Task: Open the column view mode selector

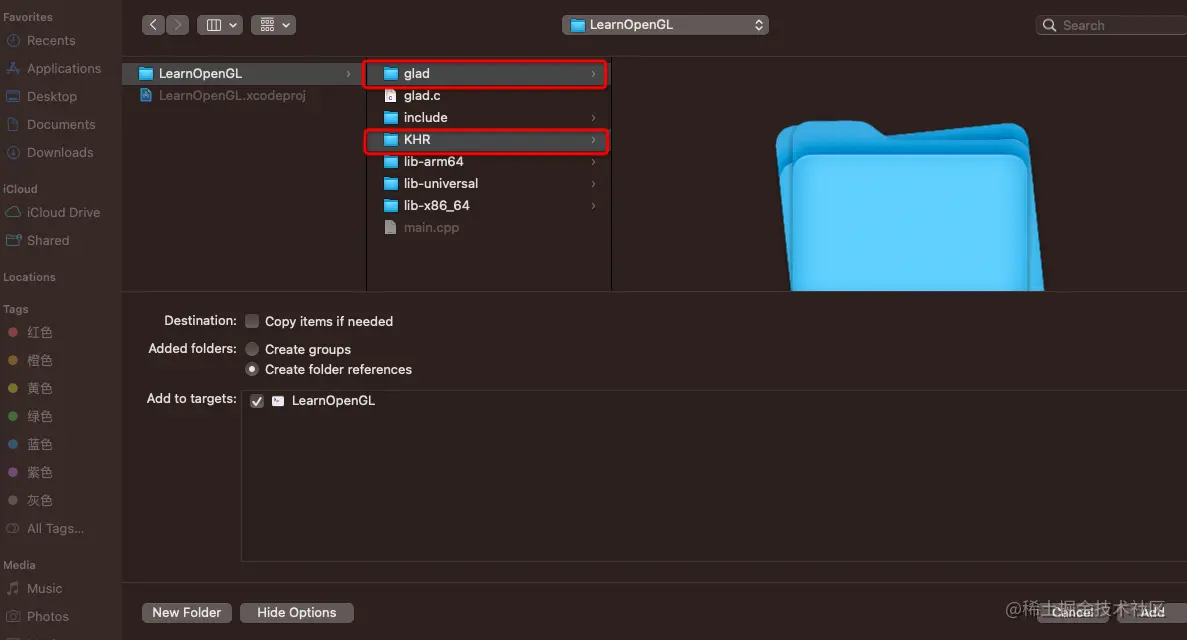Action: tap(220, 25)
